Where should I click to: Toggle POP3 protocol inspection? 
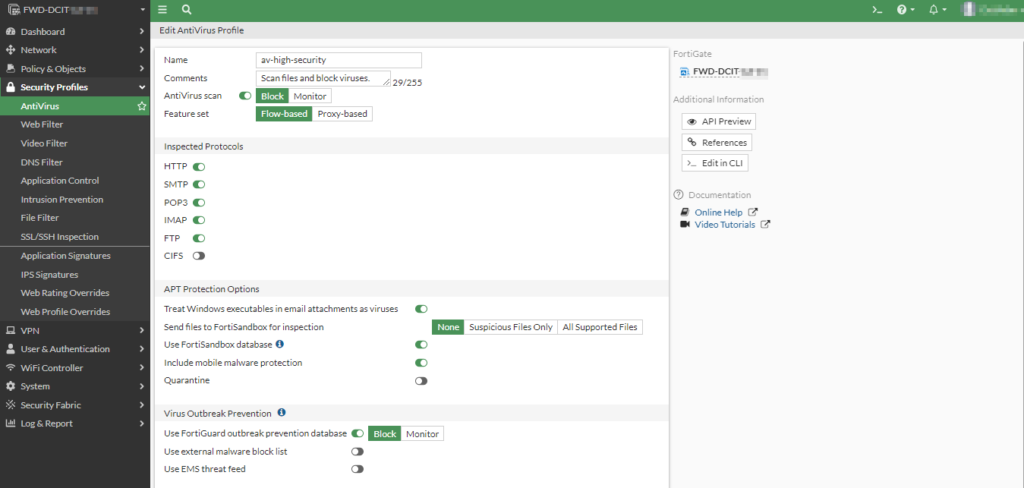click(x=199, y=203)
